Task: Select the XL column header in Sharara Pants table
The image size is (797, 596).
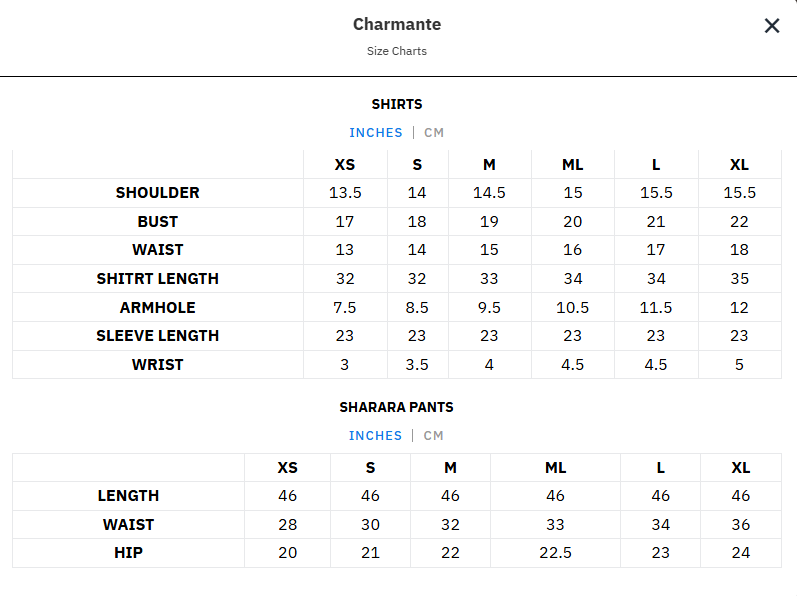Action: pyautogui.click(x=741, y=468)
